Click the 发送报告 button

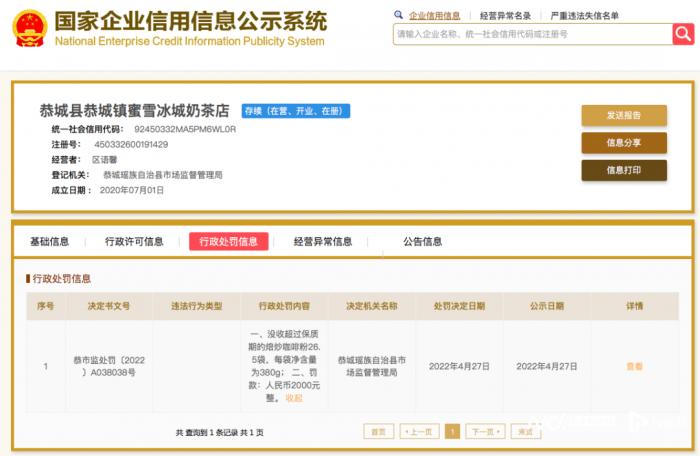pos(624,115)
